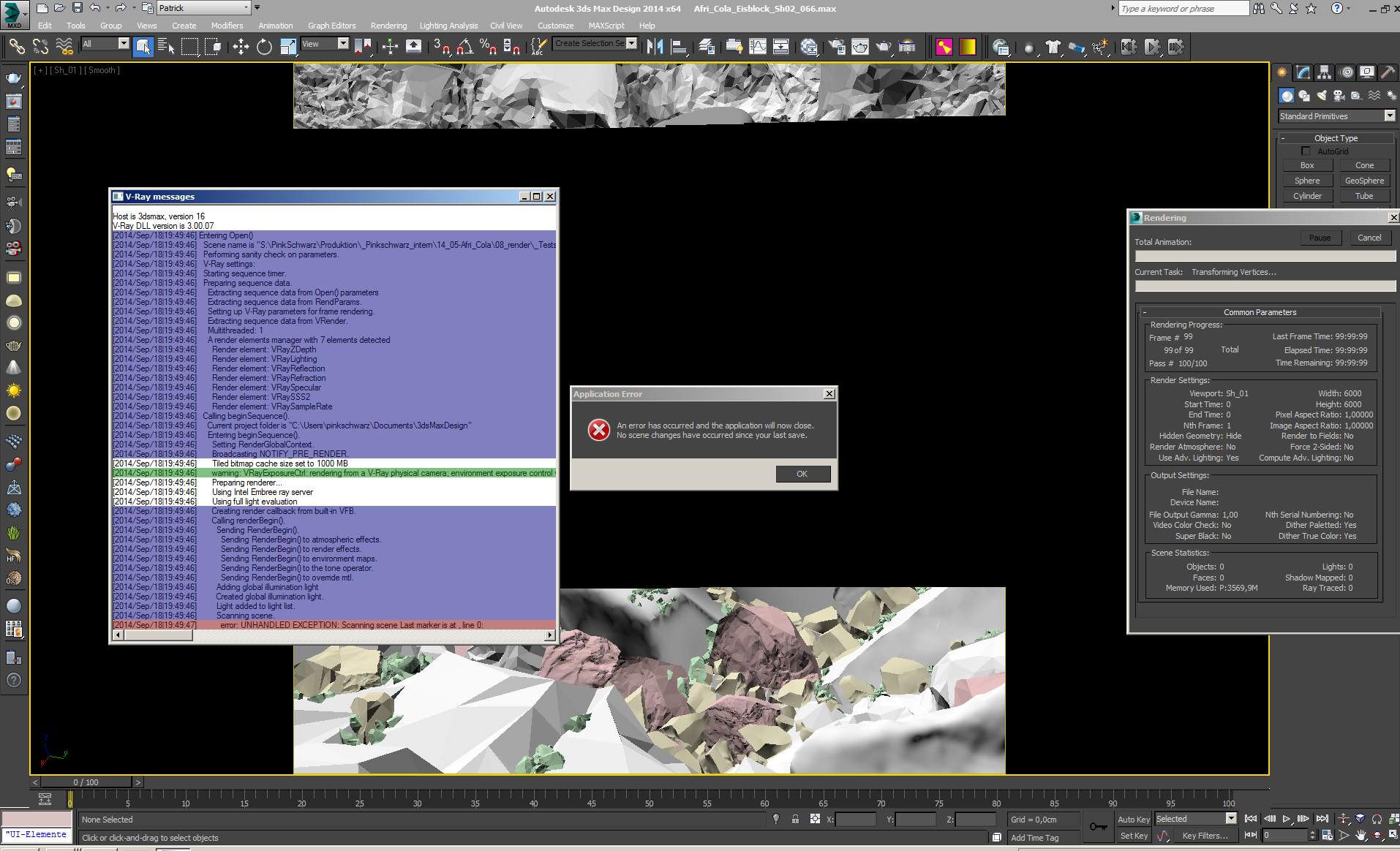Click the Set Keys key icon
The image size is (1400, 851).
pos(1097,827)
